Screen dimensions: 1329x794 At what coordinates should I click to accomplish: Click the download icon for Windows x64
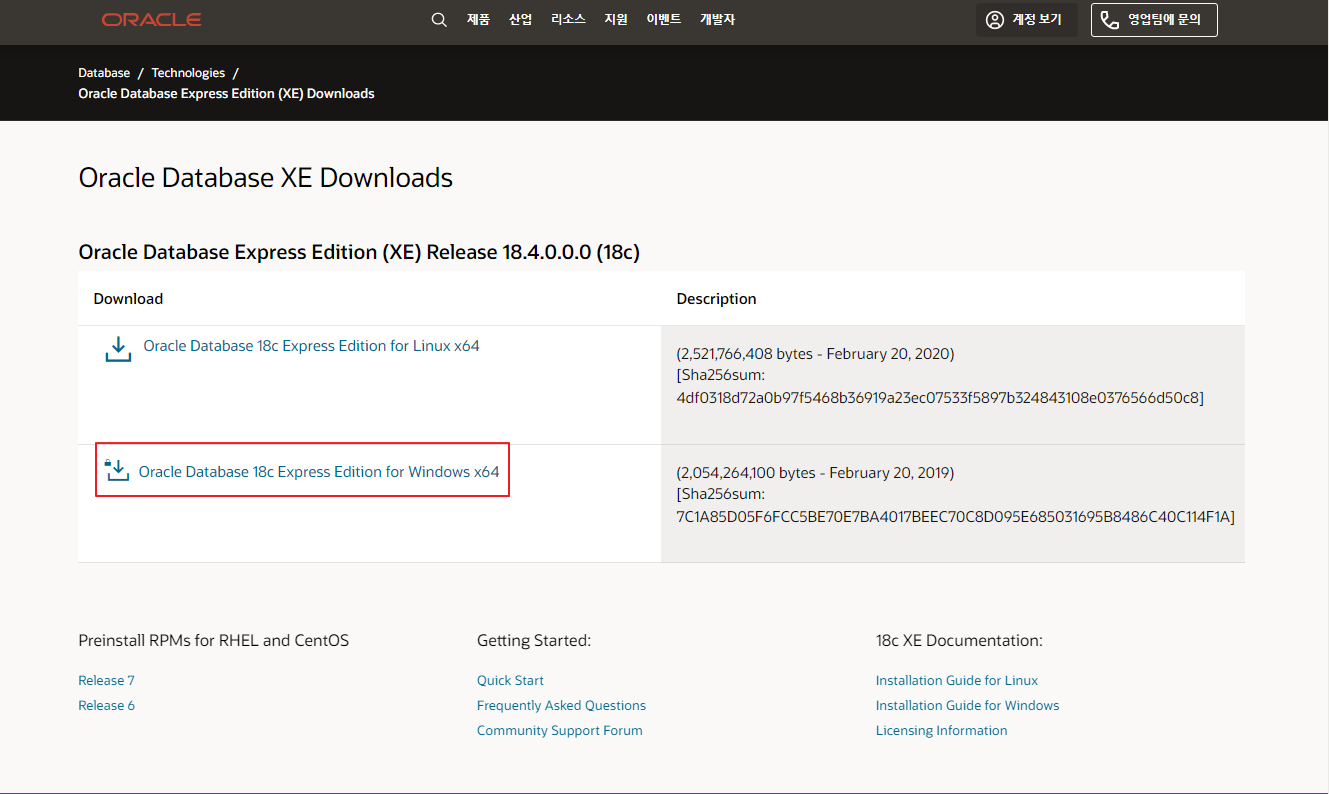pyautogui.click(x=118, y=469)
